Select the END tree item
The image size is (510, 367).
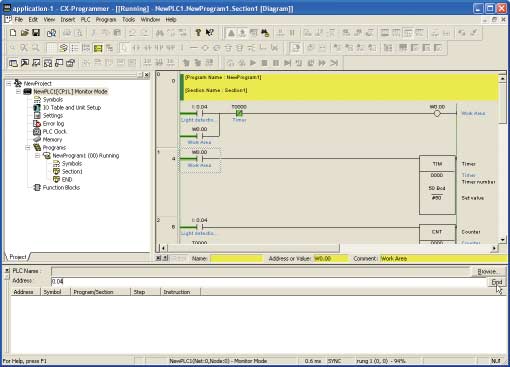coord(67,180)
